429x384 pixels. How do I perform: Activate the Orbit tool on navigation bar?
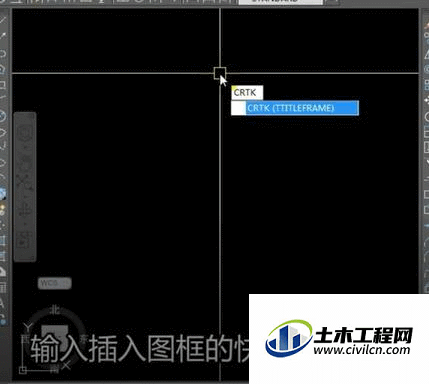coord(25,210)
